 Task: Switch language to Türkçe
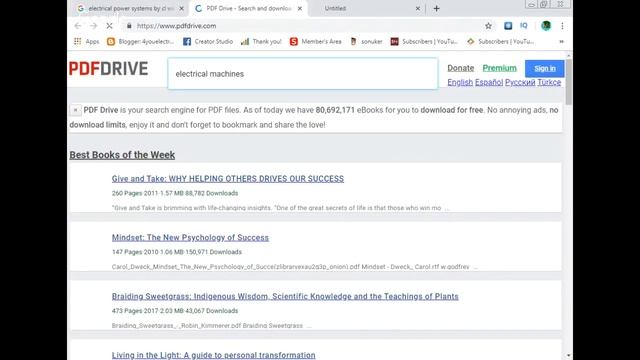point(549,82)
